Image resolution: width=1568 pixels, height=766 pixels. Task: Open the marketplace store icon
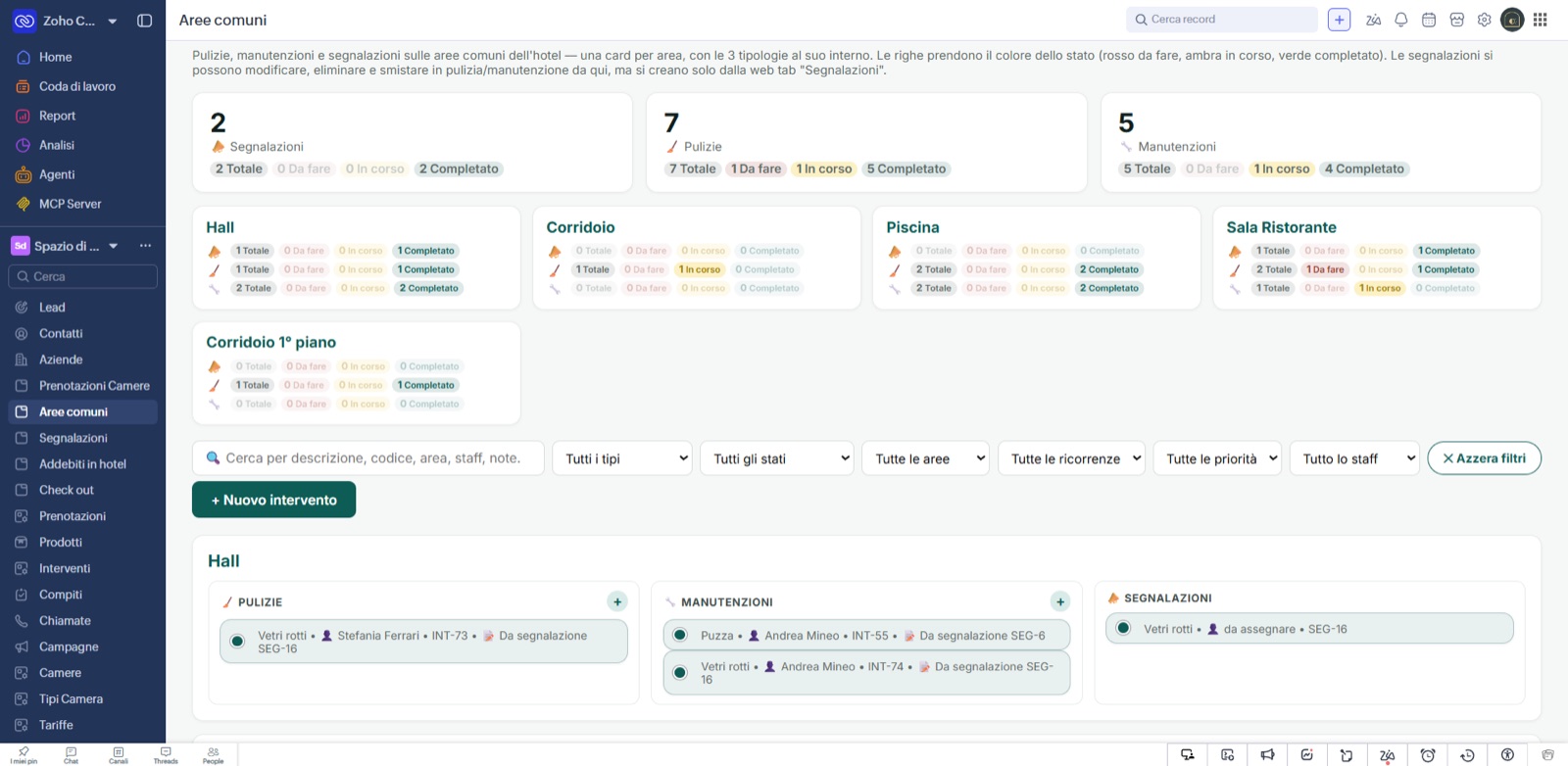coord(1457,20)
